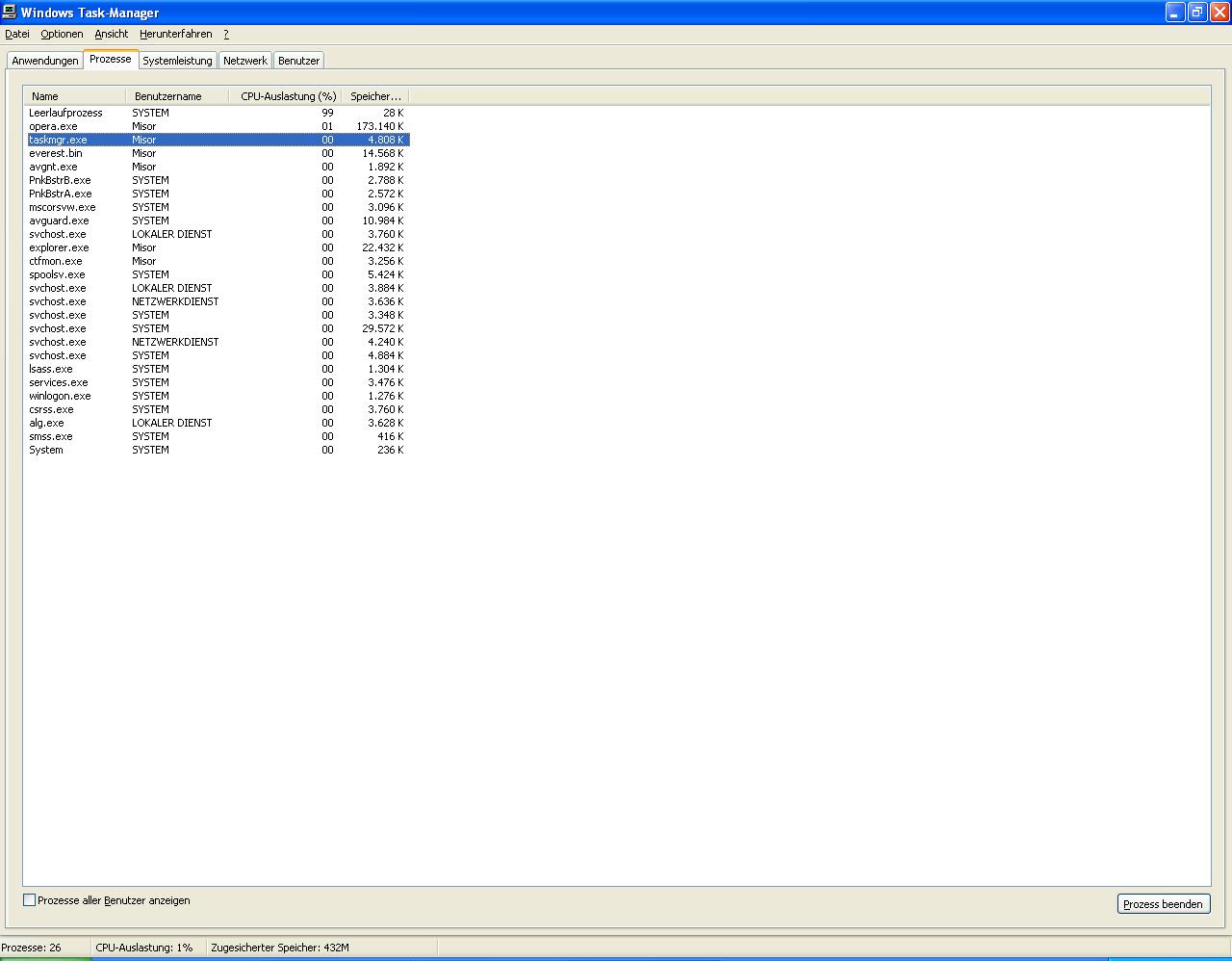Screen dimensions: 1232x961
Task: Minimize the Task-Manager window
Action: [1175, 12]
